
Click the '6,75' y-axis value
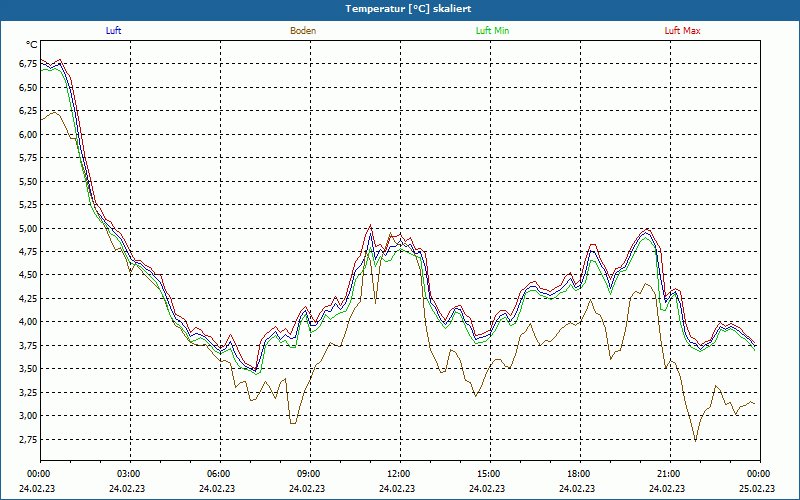point(28,64)
